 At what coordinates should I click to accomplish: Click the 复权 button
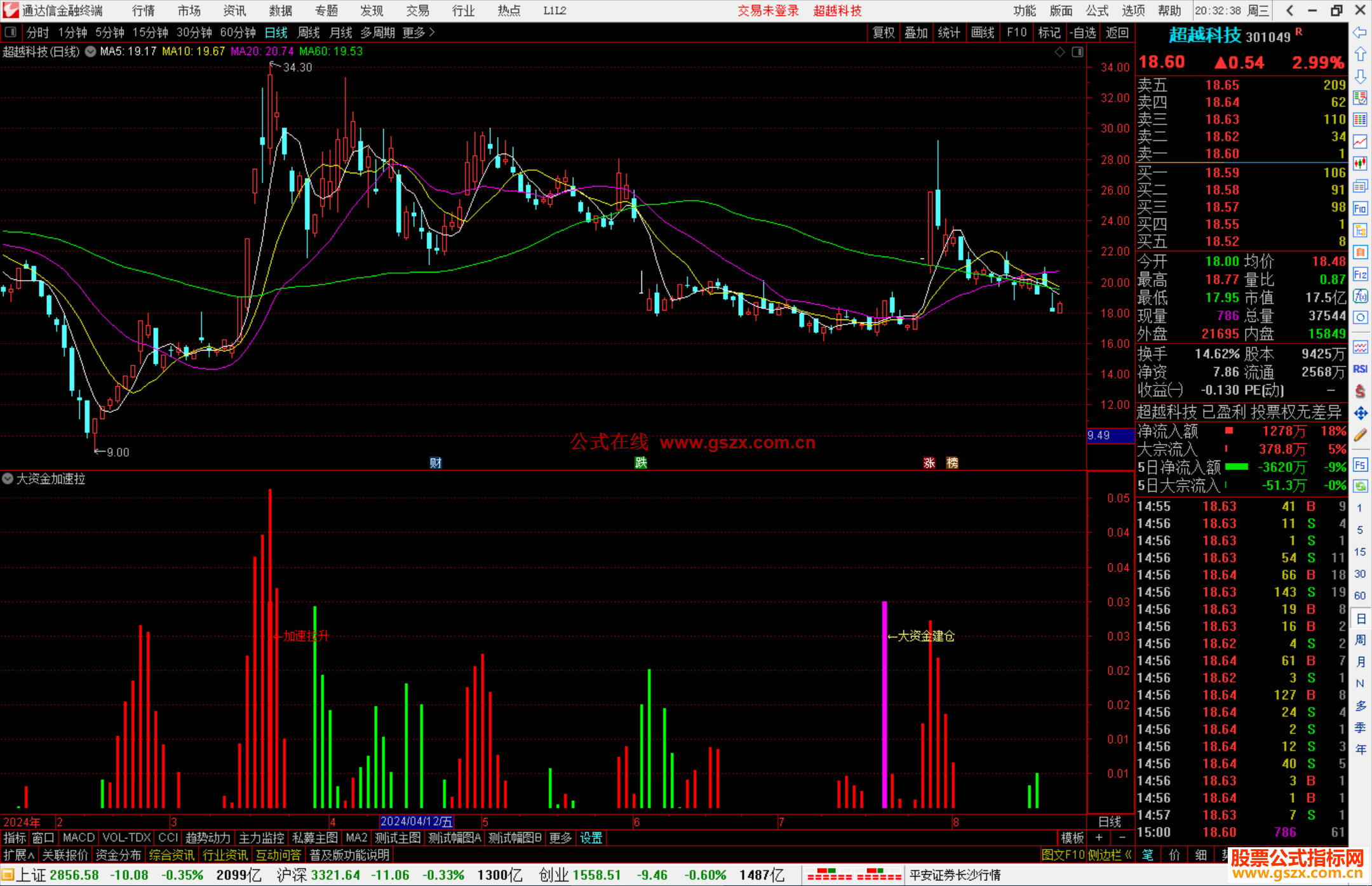tap(883, 32)
